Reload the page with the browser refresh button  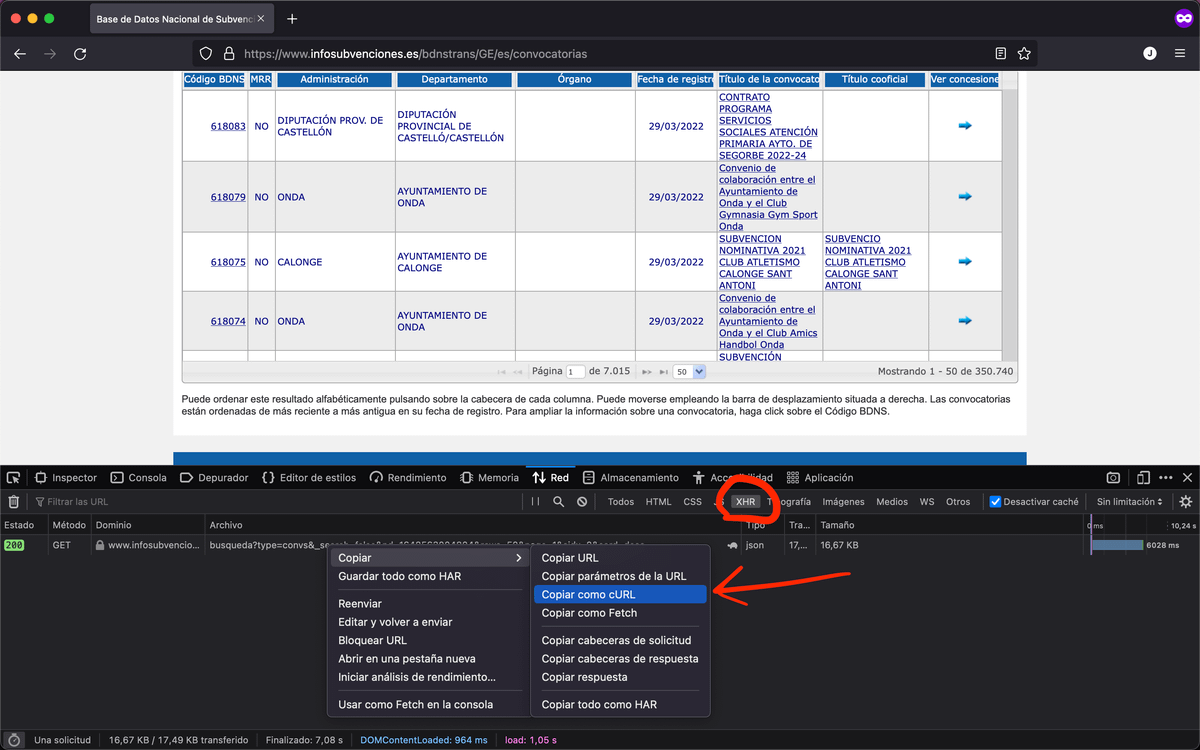80,54
